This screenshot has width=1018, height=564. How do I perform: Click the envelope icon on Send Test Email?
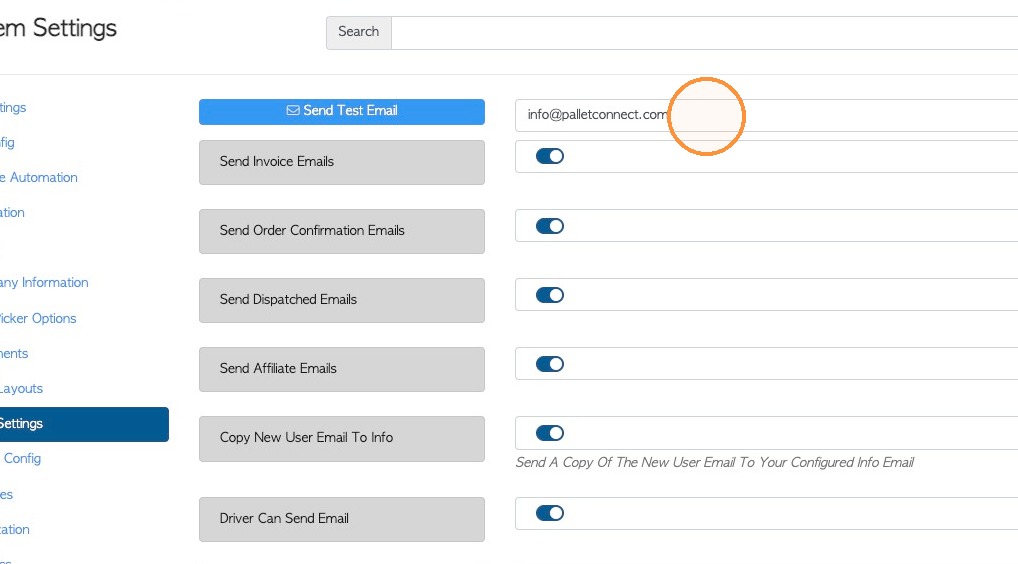pyautogui.click(x=293, y=111)
